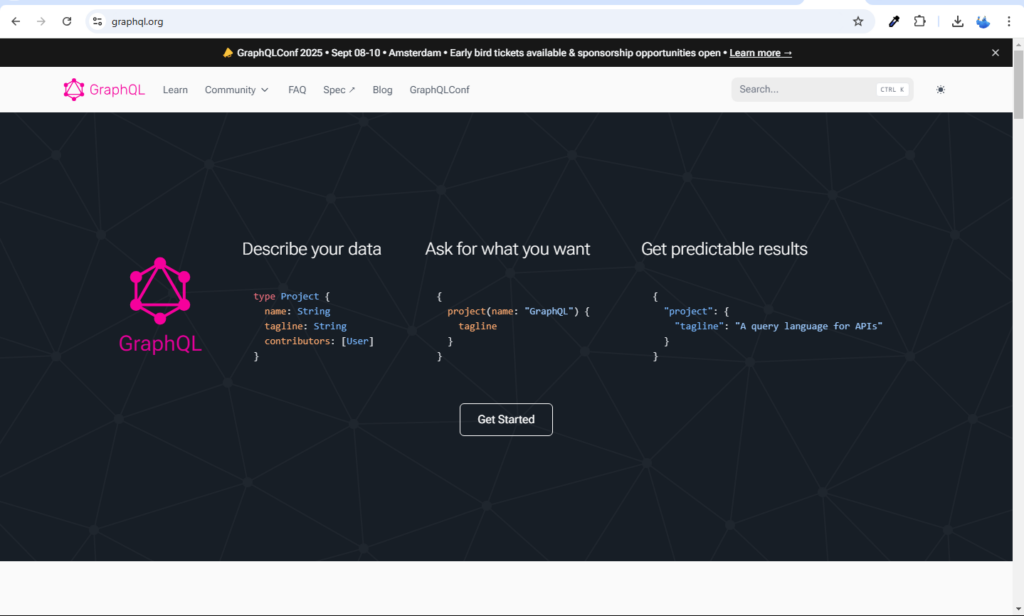Open the blue browser profile avatar
Image resolution: width=1024 pixels, height=616 pixels.
[x=983, y=22]
